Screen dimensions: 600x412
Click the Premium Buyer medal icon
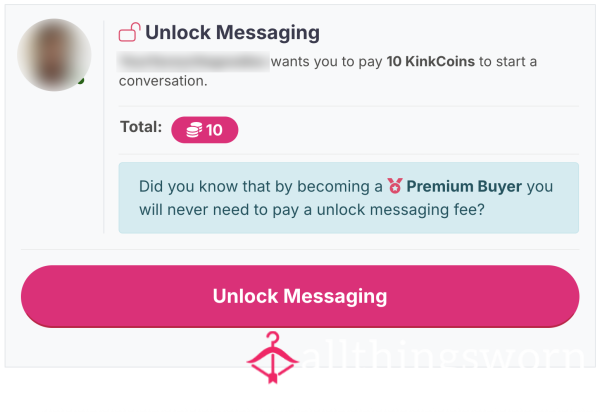pos(395,186)
